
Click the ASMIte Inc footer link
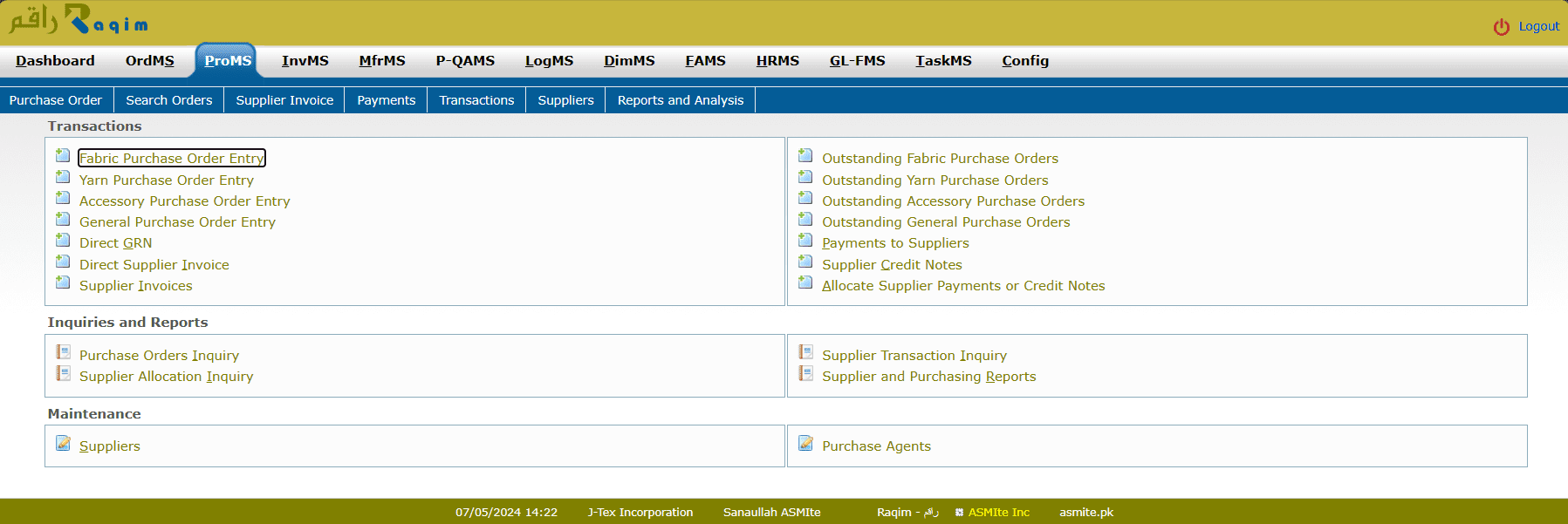[998, 513]
